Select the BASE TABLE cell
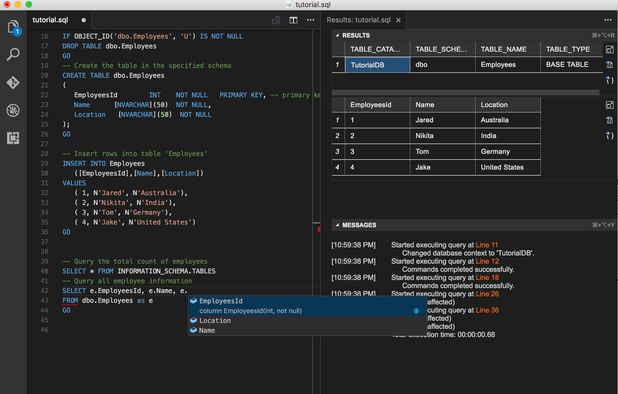 (571, 65)
